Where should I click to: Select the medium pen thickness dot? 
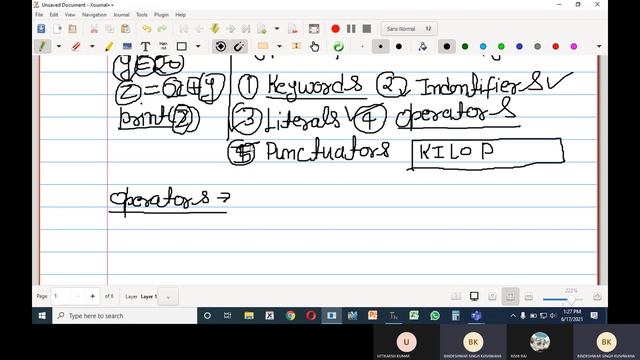pos(380,47)
